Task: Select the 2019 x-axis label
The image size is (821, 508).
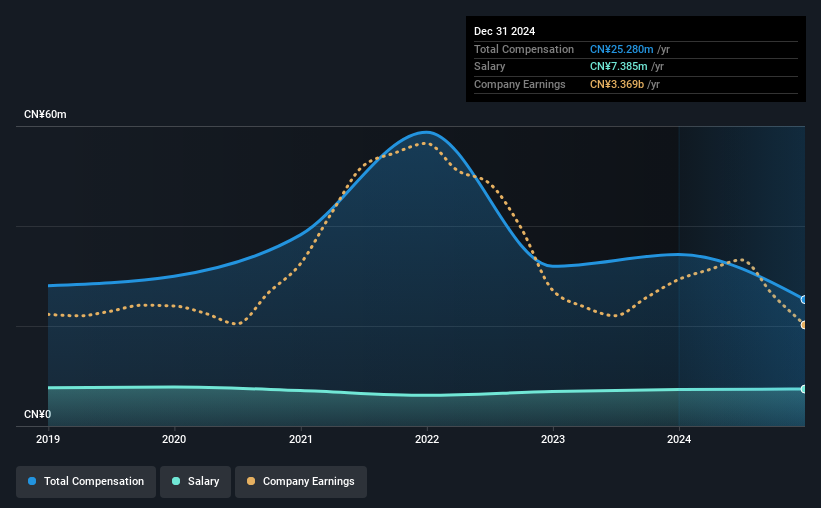Action: pos(48,439)
